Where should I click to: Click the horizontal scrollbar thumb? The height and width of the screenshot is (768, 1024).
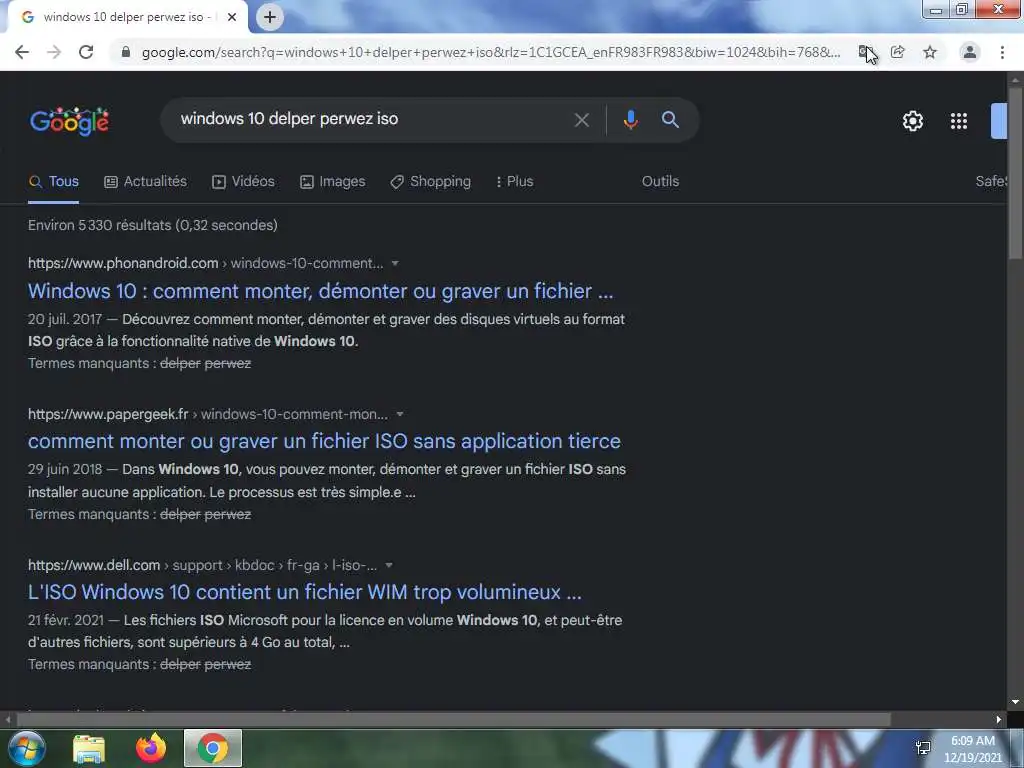point(454,720)
